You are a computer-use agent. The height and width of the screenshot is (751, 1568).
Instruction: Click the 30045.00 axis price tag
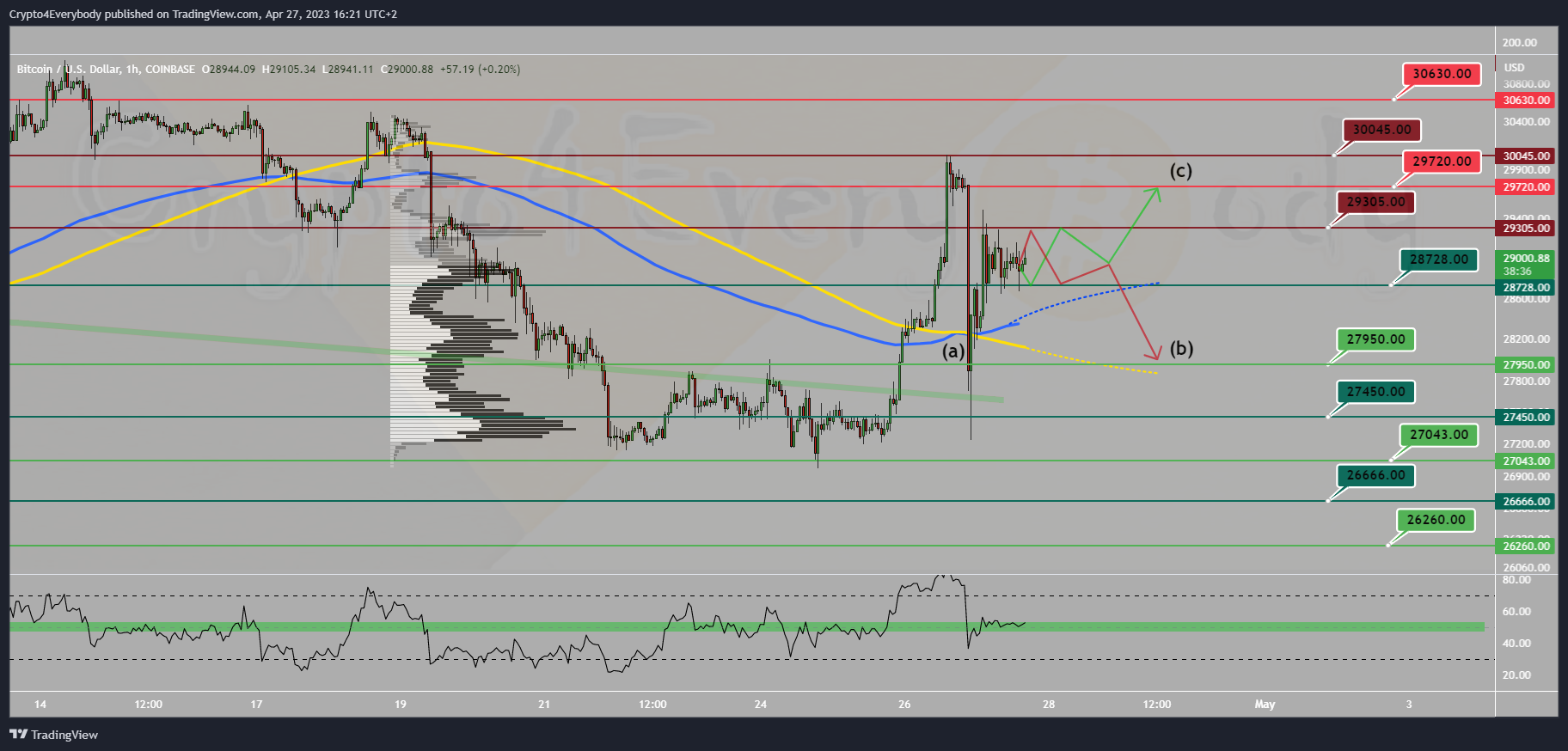[1526, 156]
